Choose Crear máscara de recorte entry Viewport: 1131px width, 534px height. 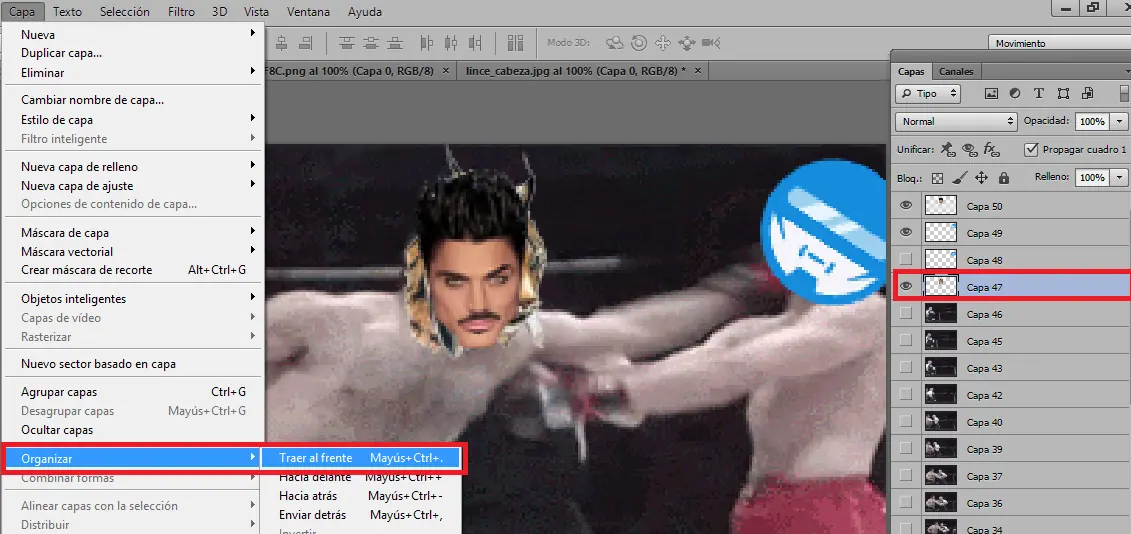[133, 270]
